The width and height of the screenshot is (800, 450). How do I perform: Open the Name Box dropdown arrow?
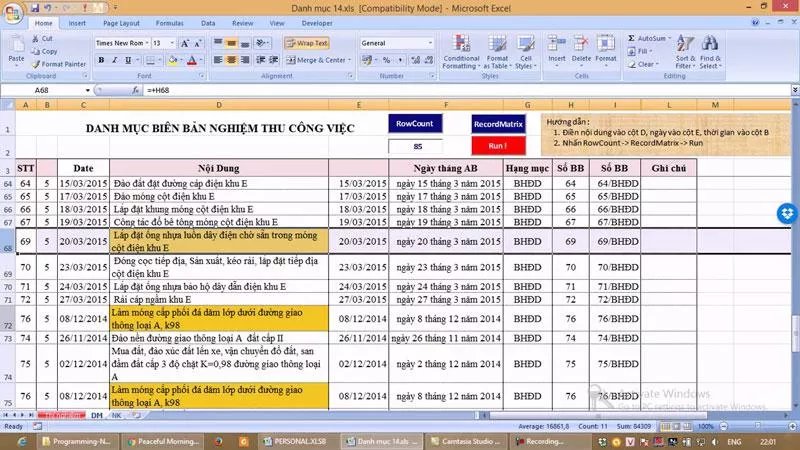click(88, 90)
